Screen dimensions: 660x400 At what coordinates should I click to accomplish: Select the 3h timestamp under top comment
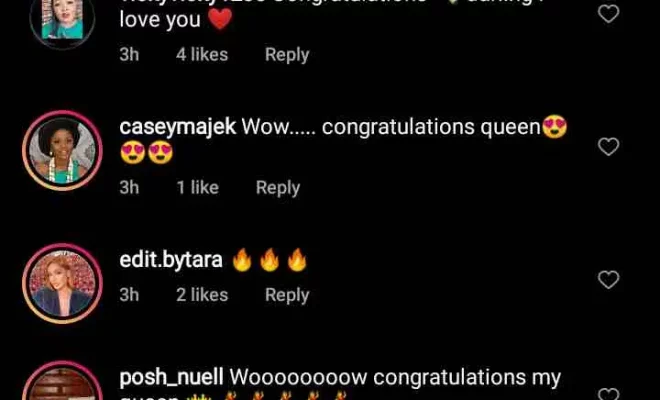click(x=129, y=55)
